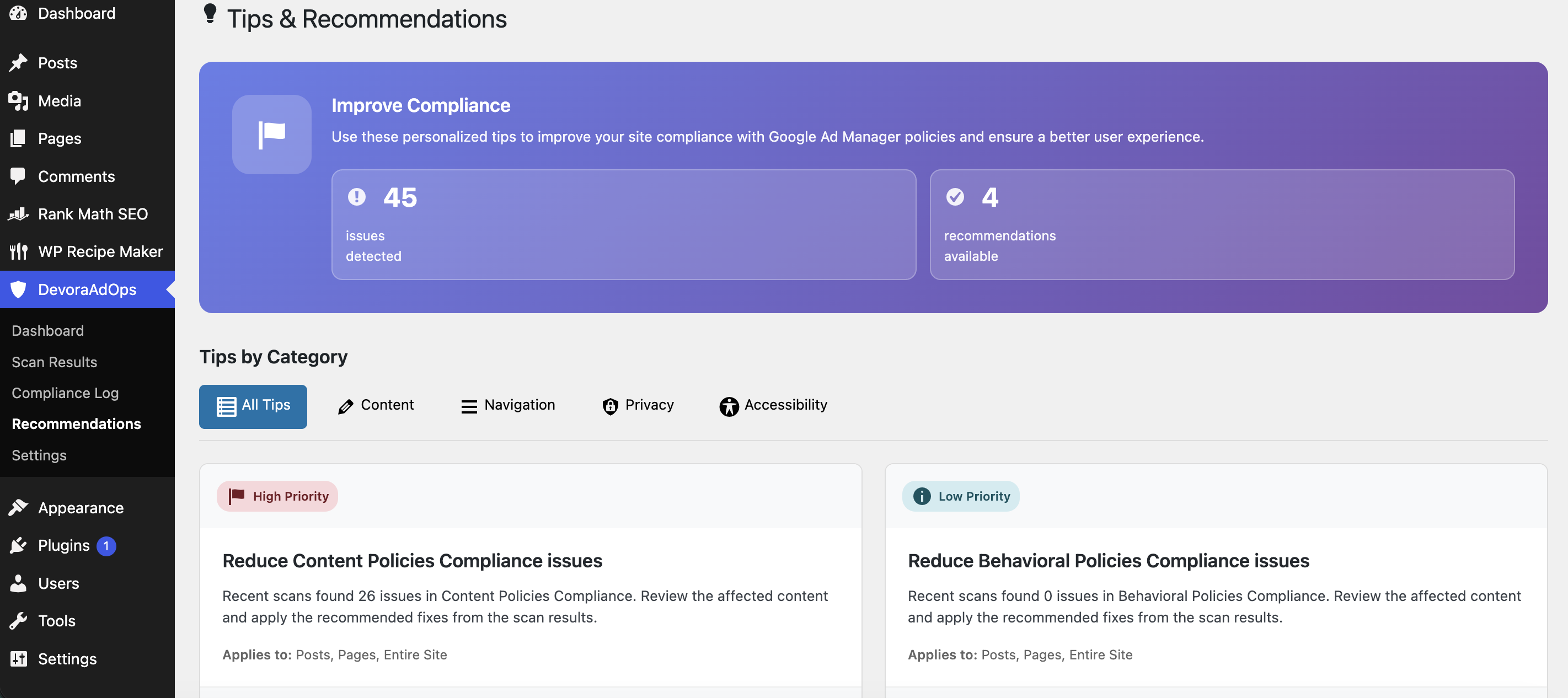Screen dimensions: 1568x698
Task: Open Pages in the admin menu
Action: [59, 138]
